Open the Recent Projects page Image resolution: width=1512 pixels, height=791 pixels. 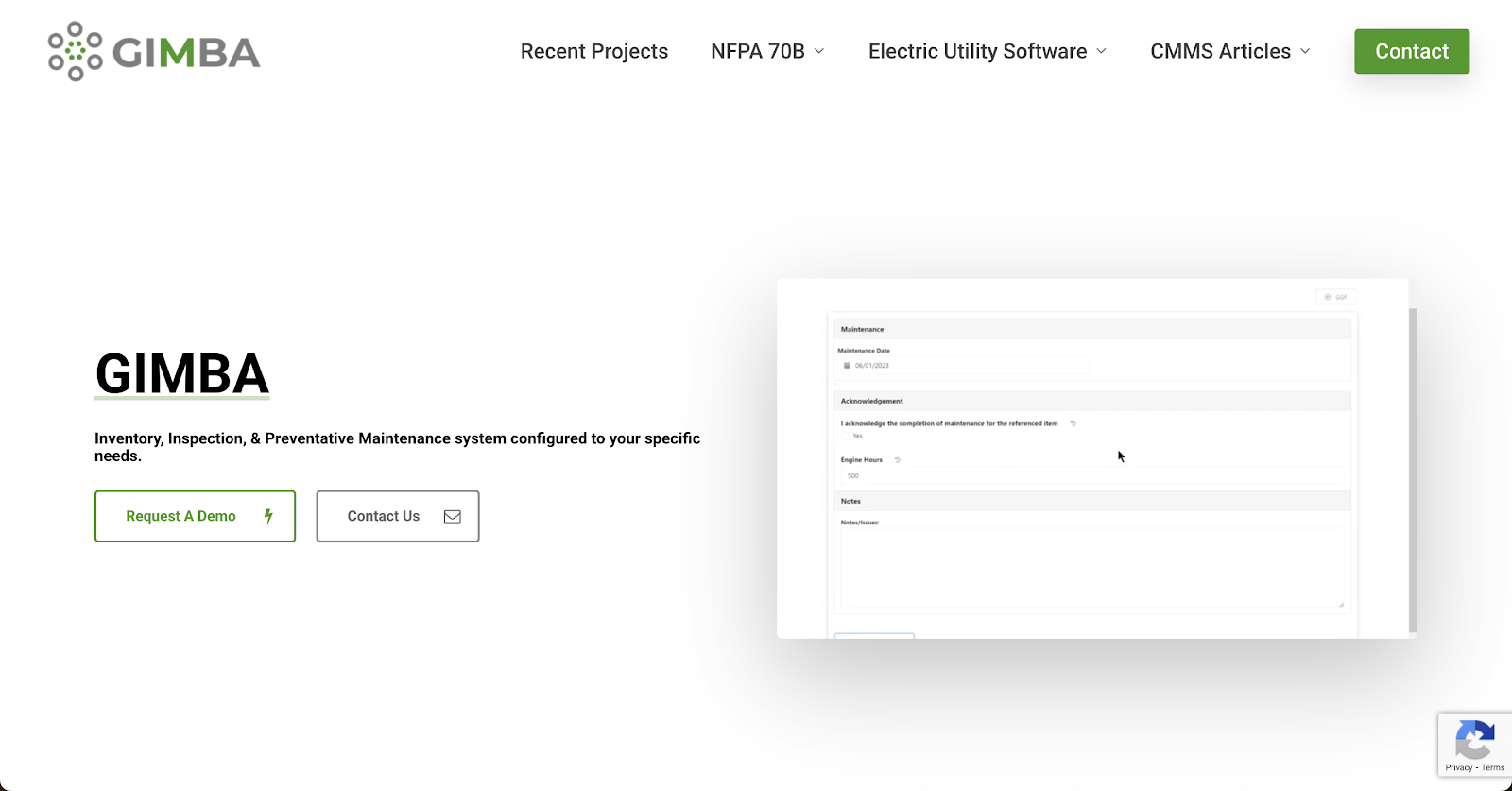coord(594,51)
